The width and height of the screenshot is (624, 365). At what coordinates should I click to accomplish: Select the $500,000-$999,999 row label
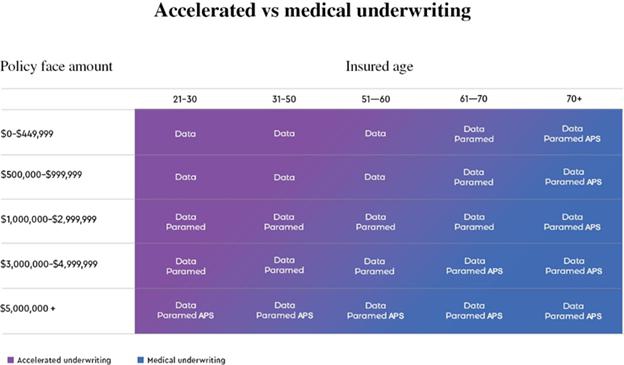pos(41,175)
